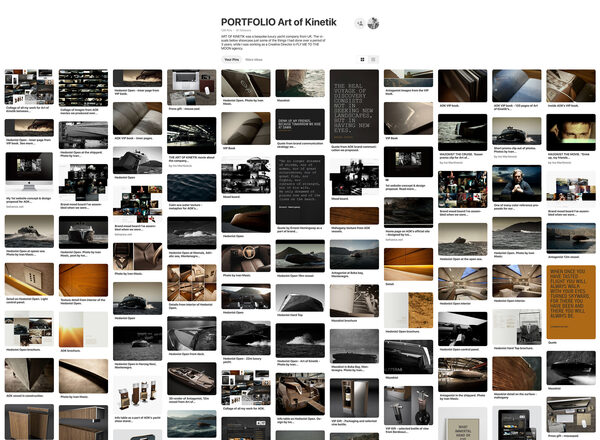This screenshot has width=600, height=440.
Task: Open the wine bottle VIP gift packaging pin
Action: [x=354, y=398]
